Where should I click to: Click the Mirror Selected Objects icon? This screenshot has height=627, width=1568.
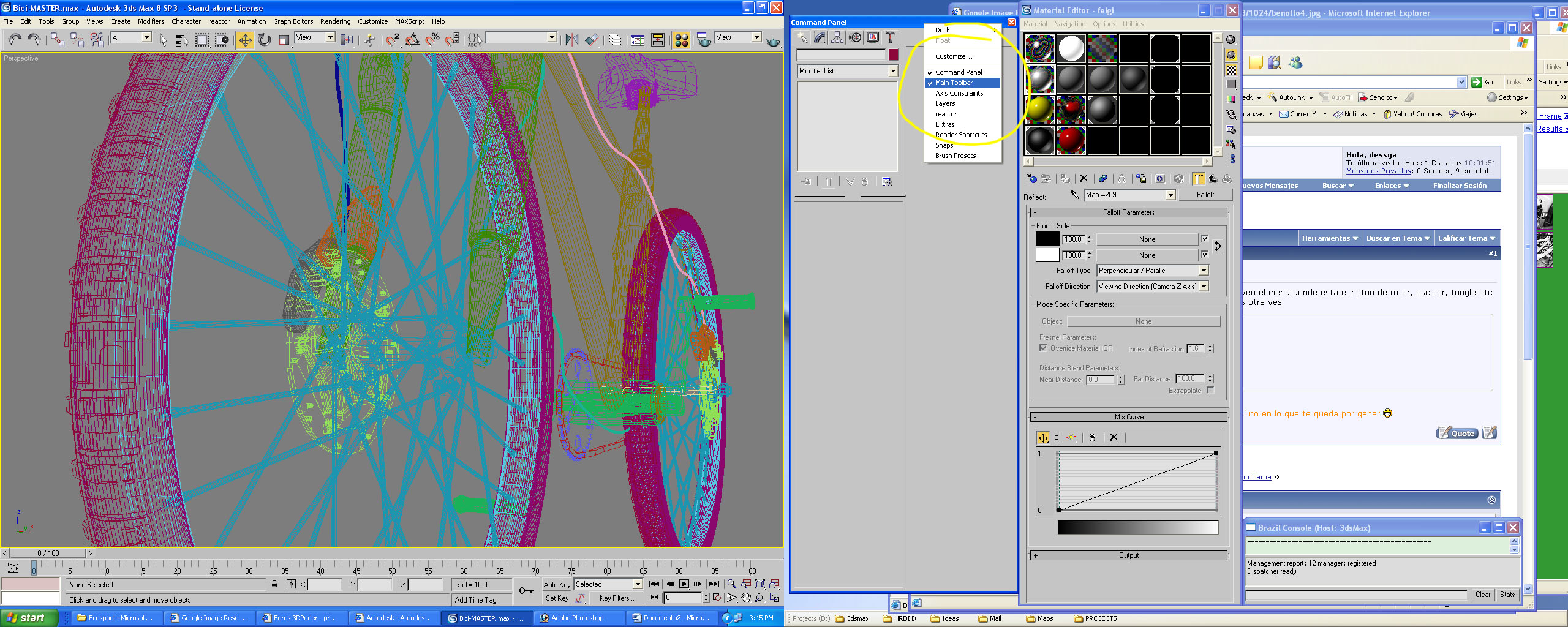[x=572, y=40]
